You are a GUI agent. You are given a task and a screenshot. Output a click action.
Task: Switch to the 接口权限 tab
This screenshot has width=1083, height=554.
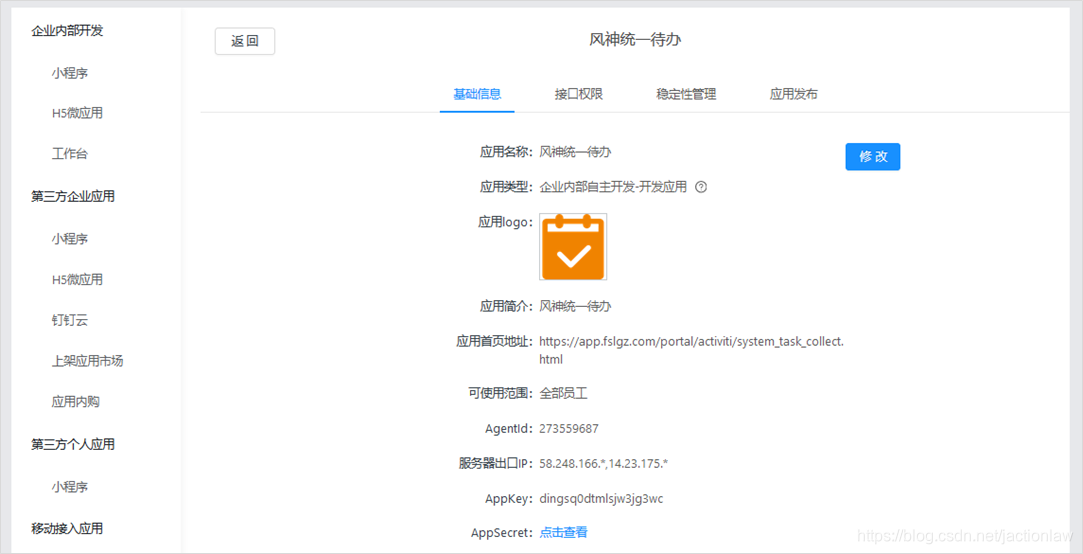point(579,95)
